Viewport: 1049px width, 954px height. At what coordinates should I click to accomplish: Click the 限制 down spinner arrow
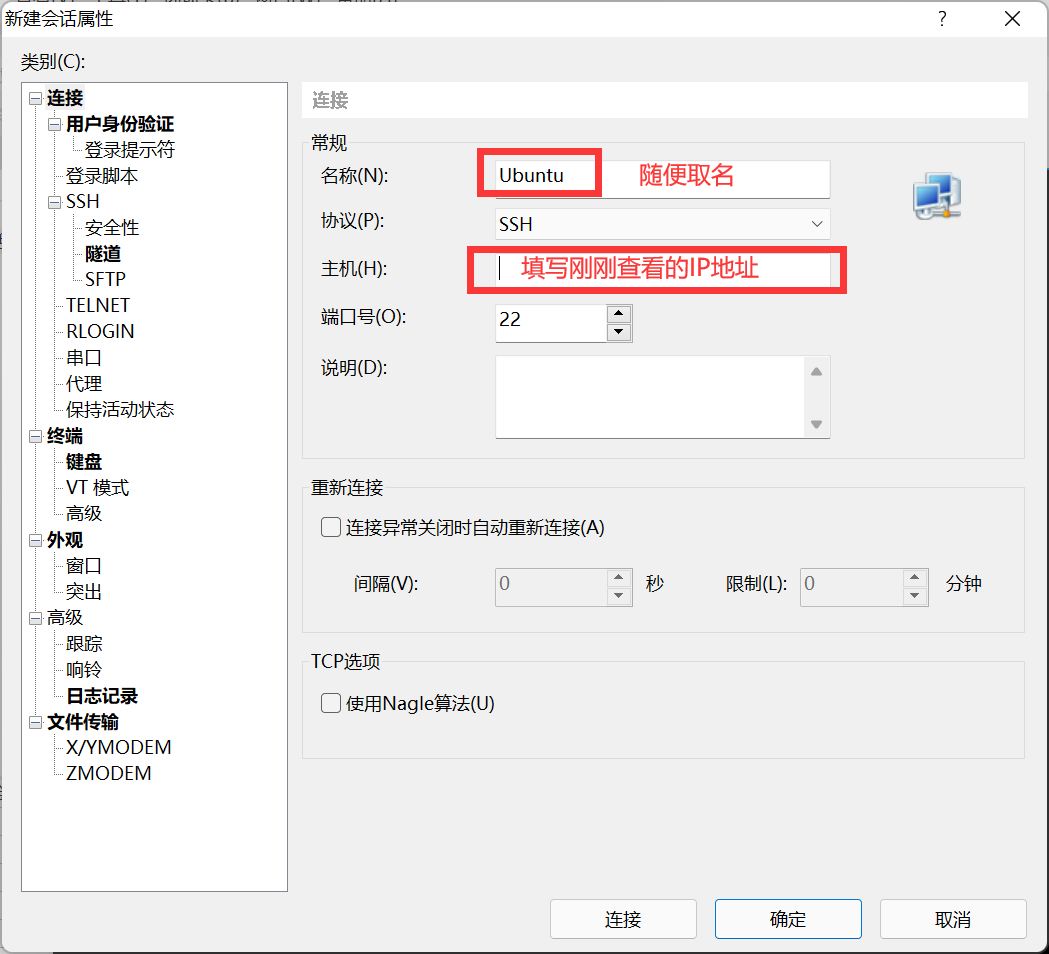click(915, 595)
